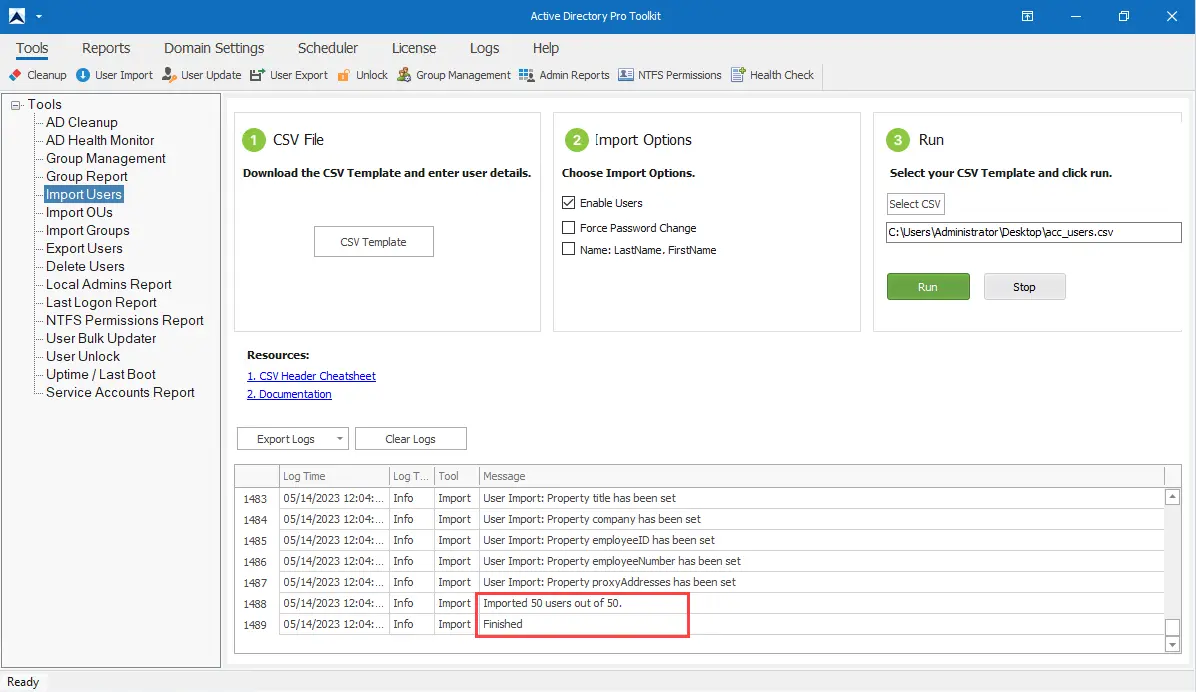
Task: Click the Clear Logs button
Action: (x=410, y=439)
